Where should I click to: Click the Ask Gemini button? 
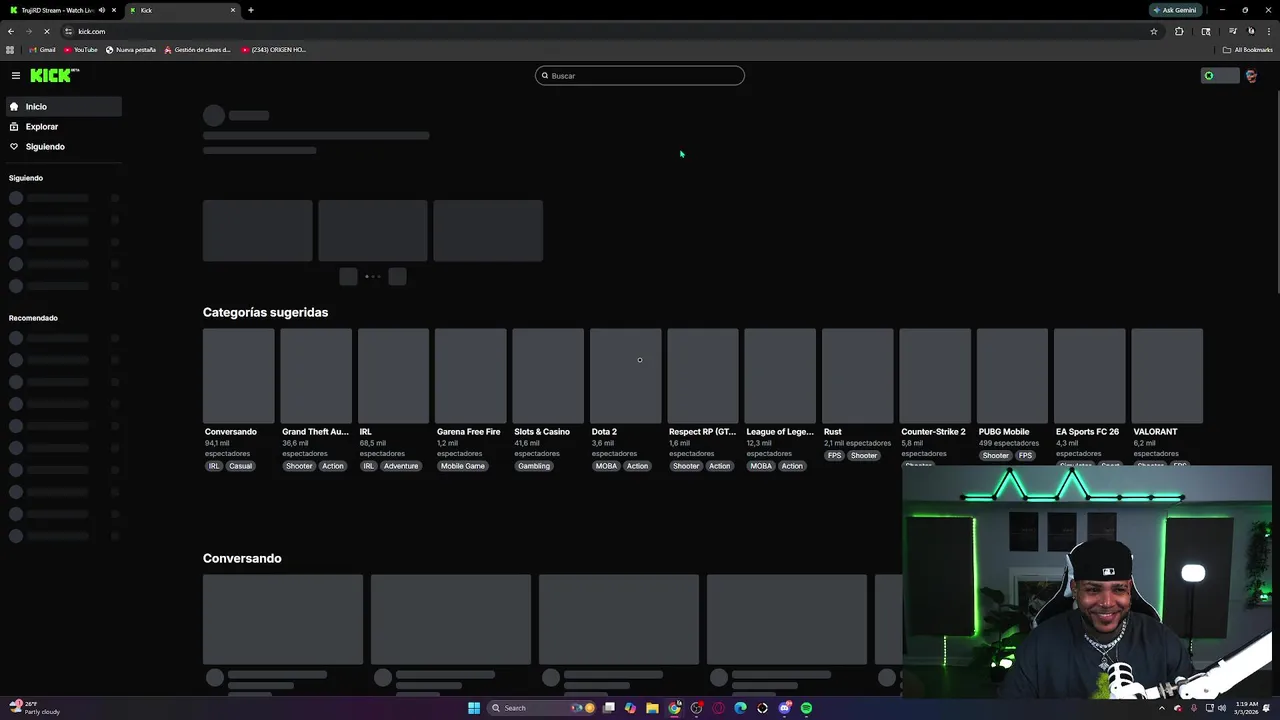tap(1175, 10)
